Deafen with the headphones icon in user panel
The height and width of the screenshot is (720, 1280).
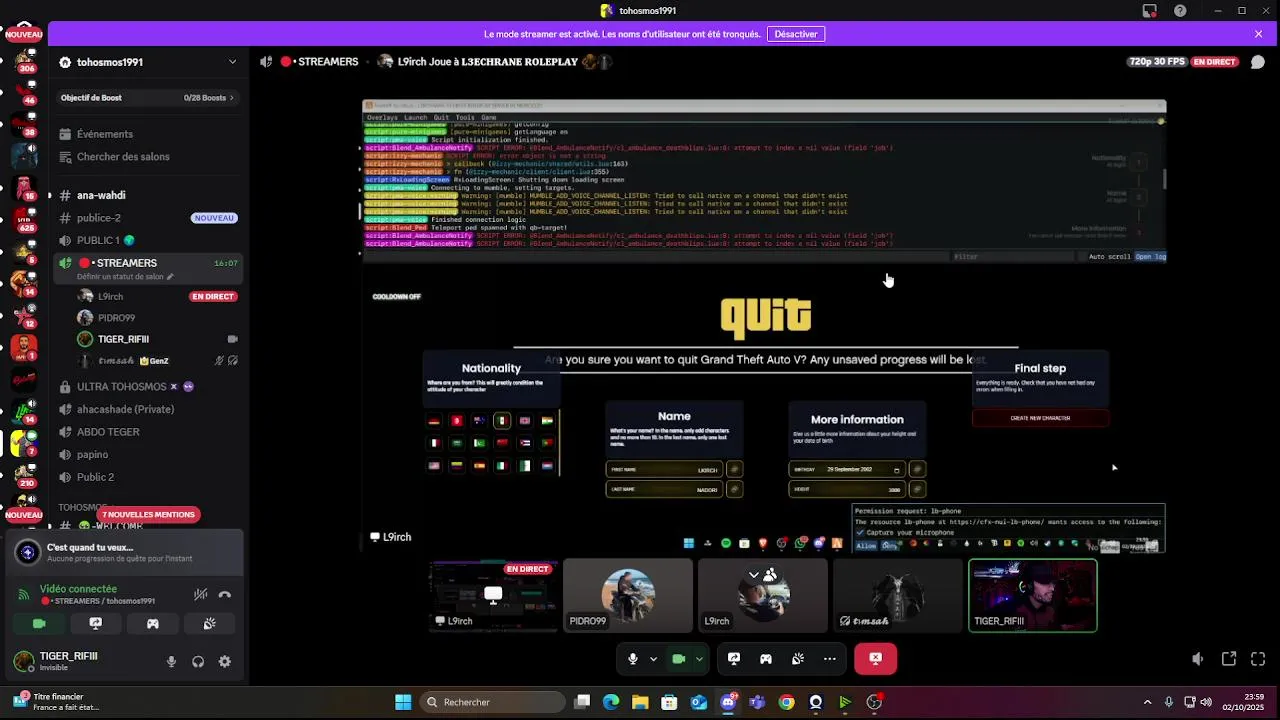pos(198,661)
